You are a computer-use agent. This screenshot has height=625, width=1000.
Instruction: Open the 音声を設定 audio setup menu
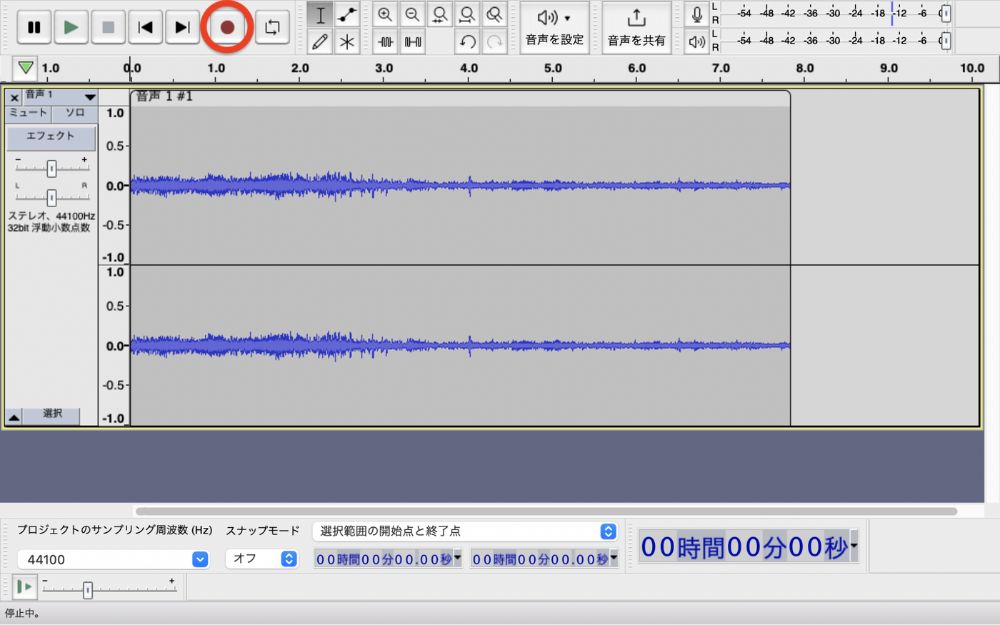click(x=554, y=27)
